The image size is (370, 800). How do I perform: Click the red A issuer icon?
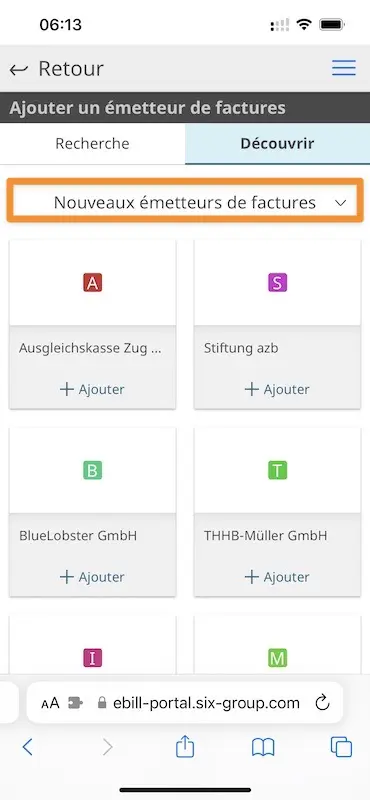(92, 282)
